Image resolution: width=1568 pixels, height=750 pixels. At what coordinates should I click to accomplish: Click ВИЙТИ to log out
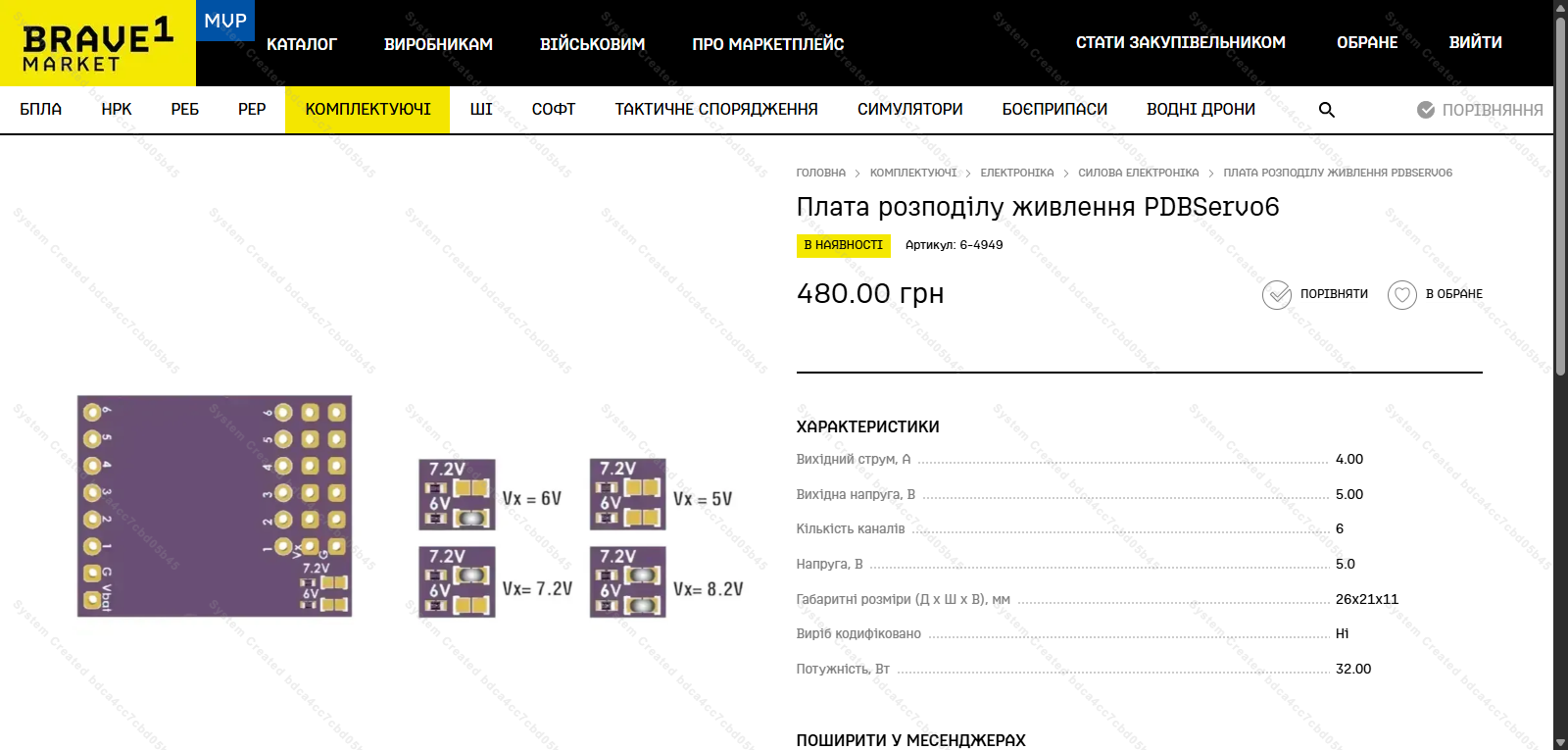1476,42
